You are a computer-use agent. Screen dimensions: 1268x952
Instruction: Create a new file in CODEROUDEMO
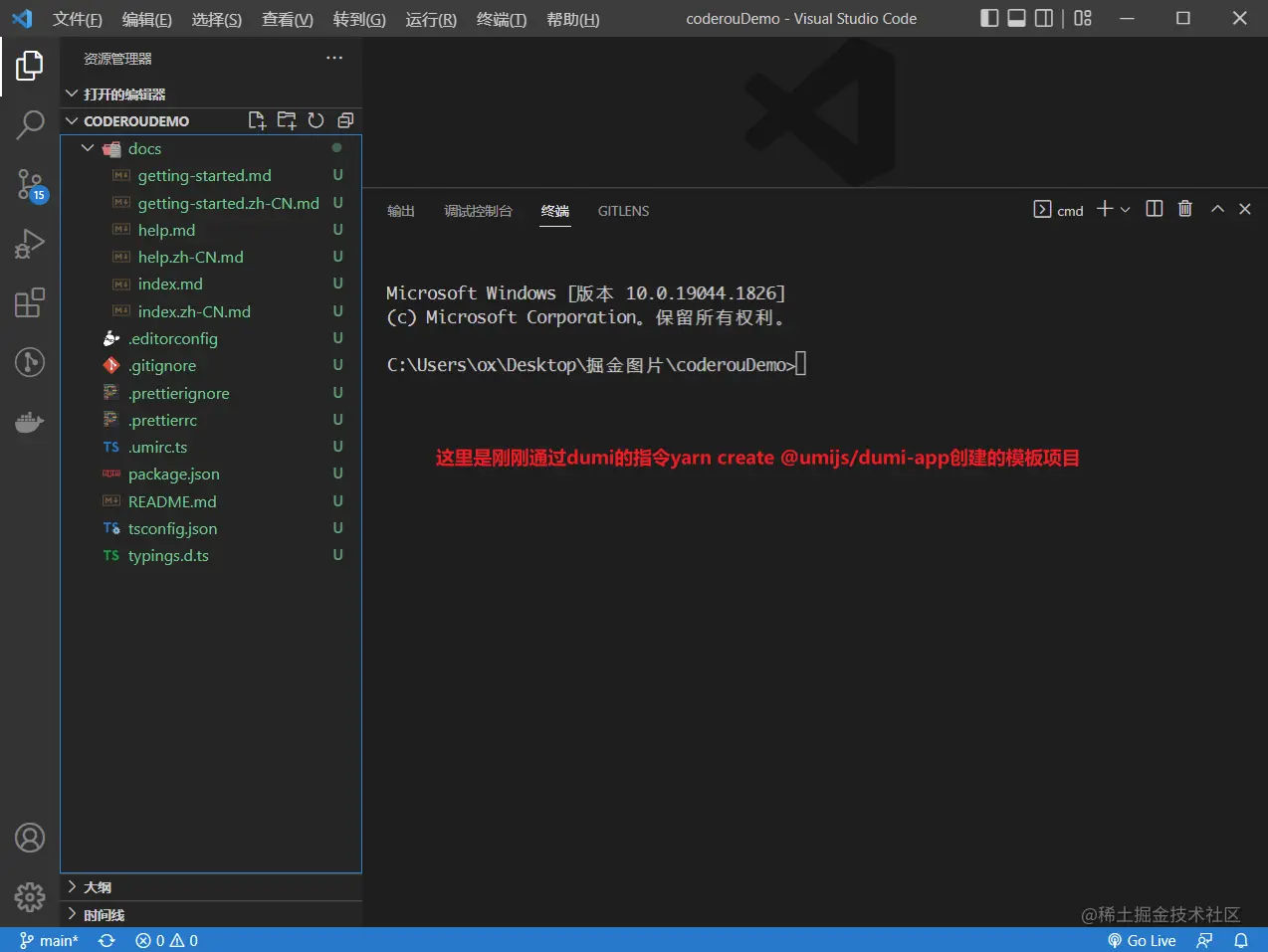coord(257,120)
